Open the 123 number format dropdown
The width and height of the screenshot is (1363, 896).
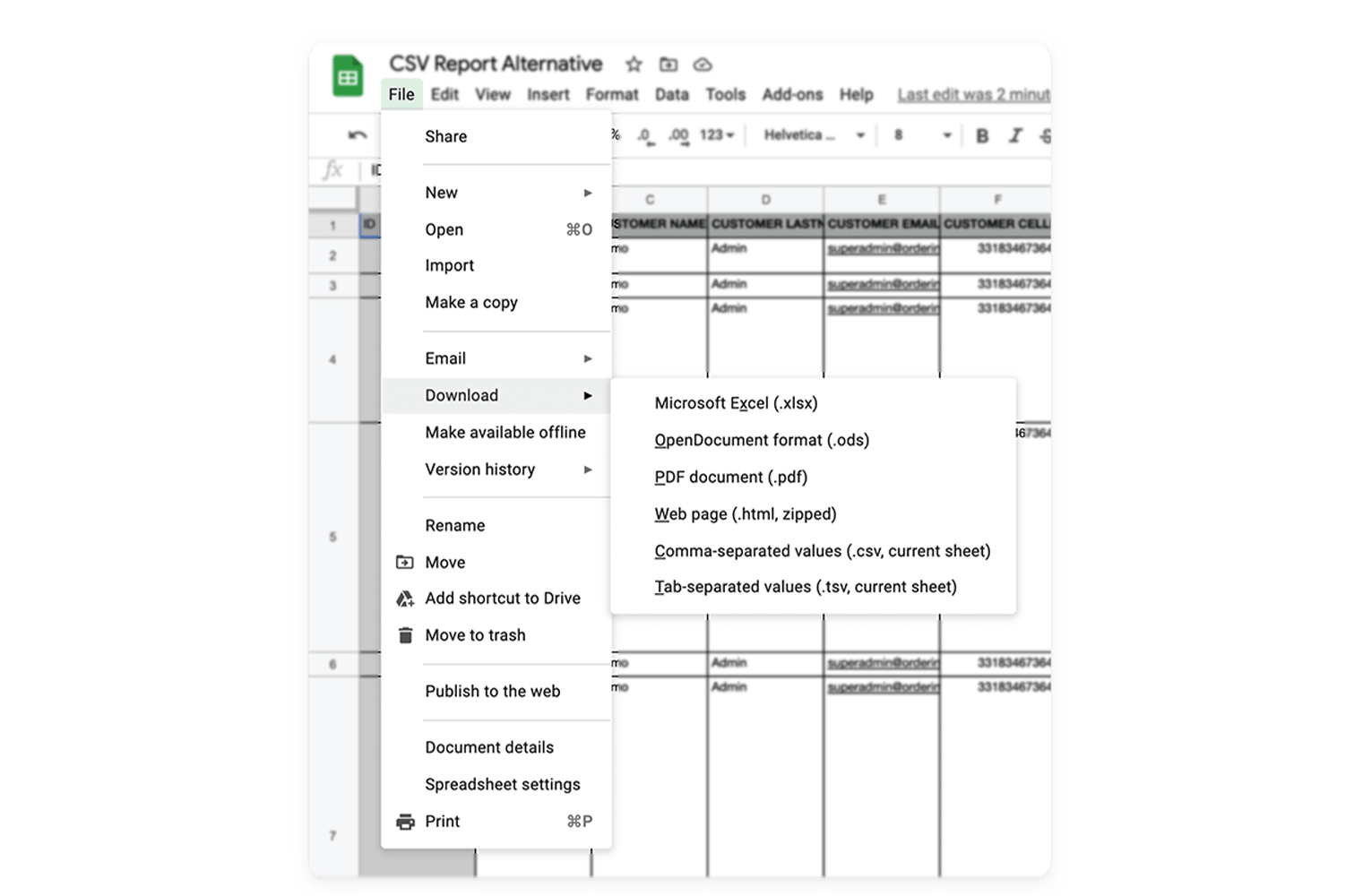click(717, 135)
